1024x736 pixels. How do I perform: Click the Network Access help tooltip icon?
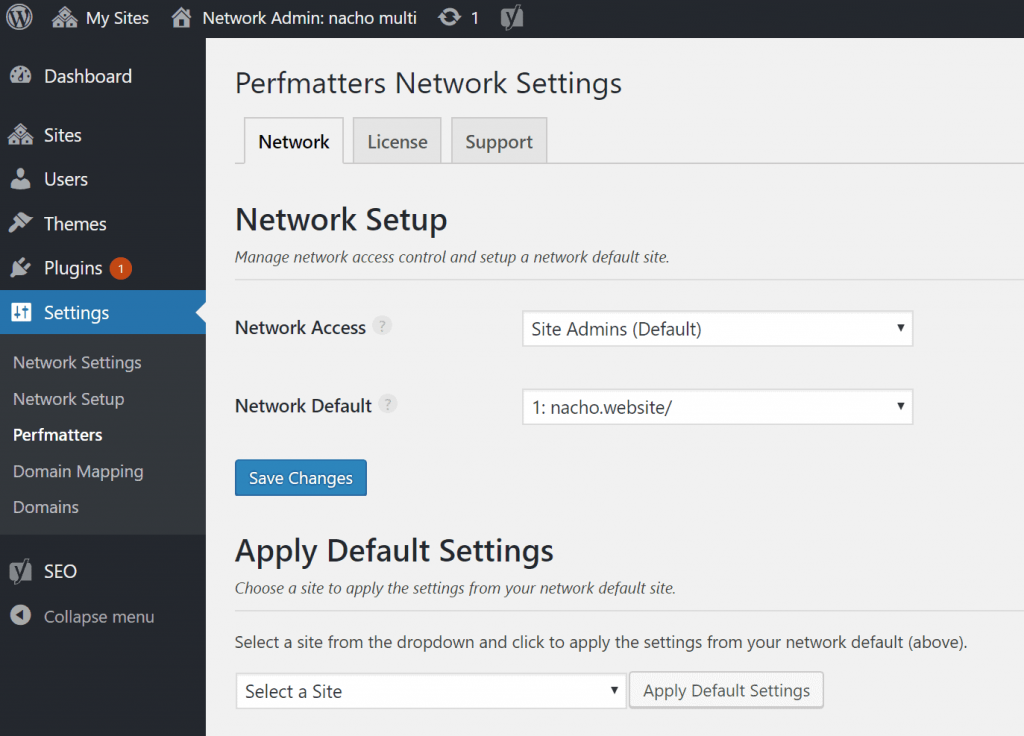(x=382, y=326)
